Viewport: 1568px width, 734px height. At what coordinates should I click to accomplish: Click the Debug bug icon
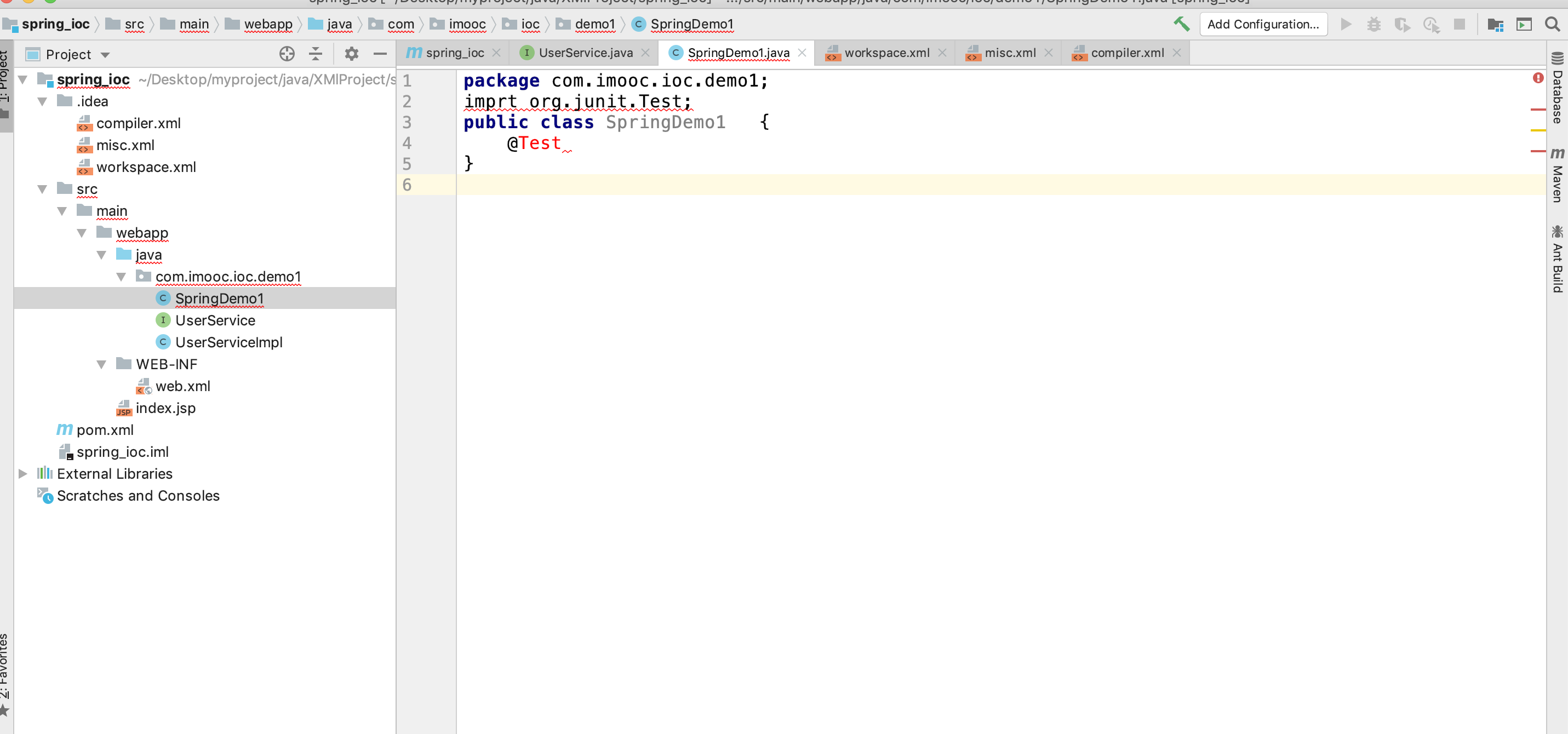click(x=1374, y=24)
